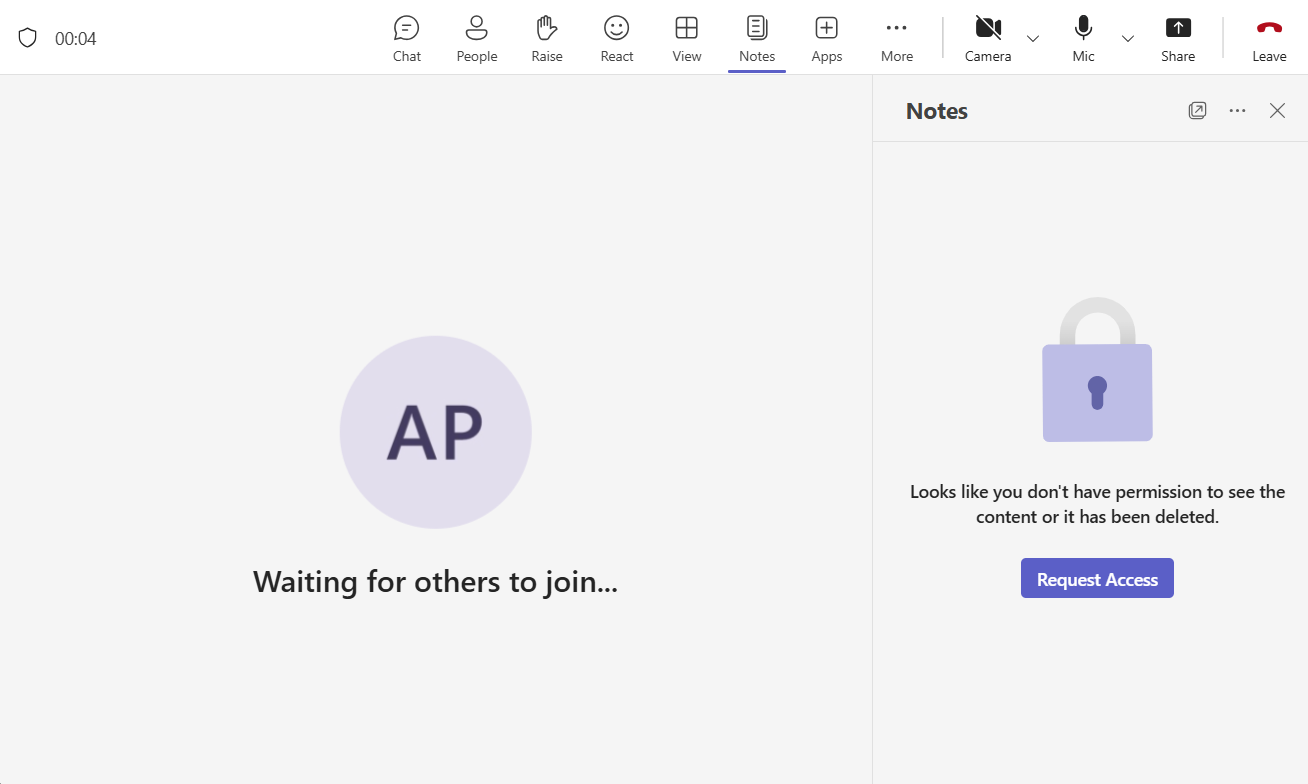Image resolution: width=1308 pixels, height=784 pixels.
Task: Open the React emoji menu
Action: 617,39
